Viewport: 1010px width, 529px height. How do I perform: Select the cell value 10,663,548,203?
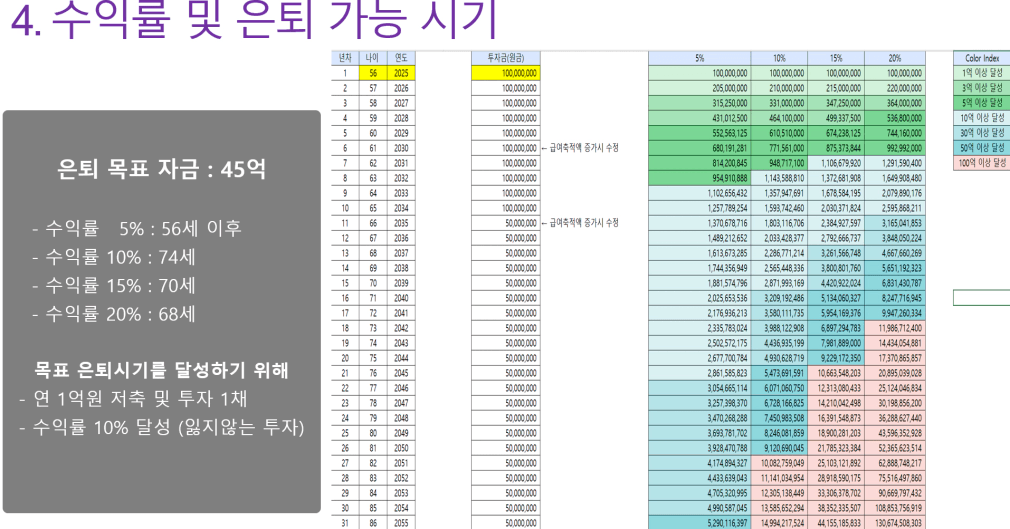tap(835, 373)
